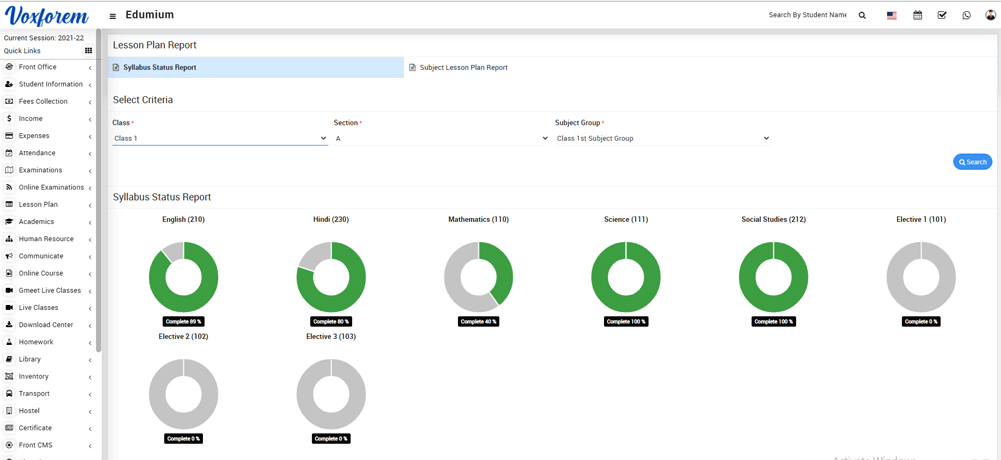Open the user profile avatar
Viewport: 1001px width, 460px height.
click(x=991, y=16)
